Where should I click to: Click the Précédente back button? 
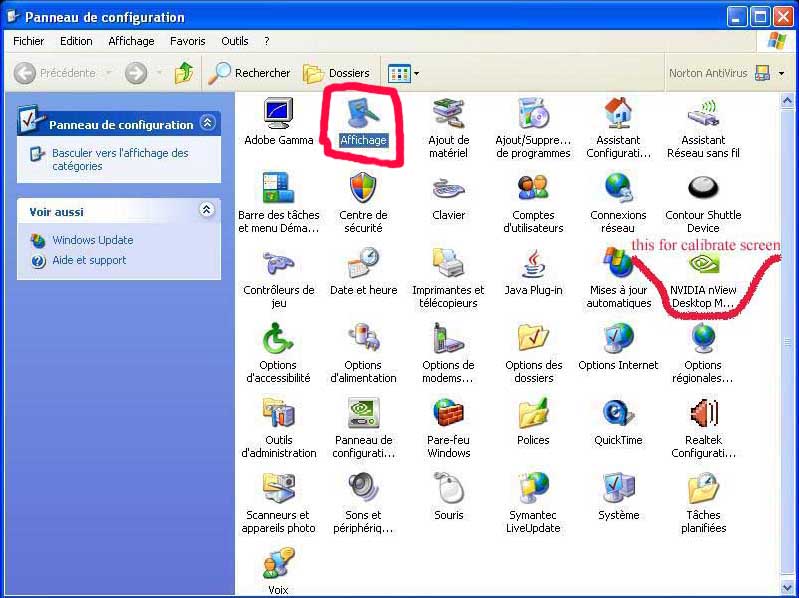(x=55, y=73)
